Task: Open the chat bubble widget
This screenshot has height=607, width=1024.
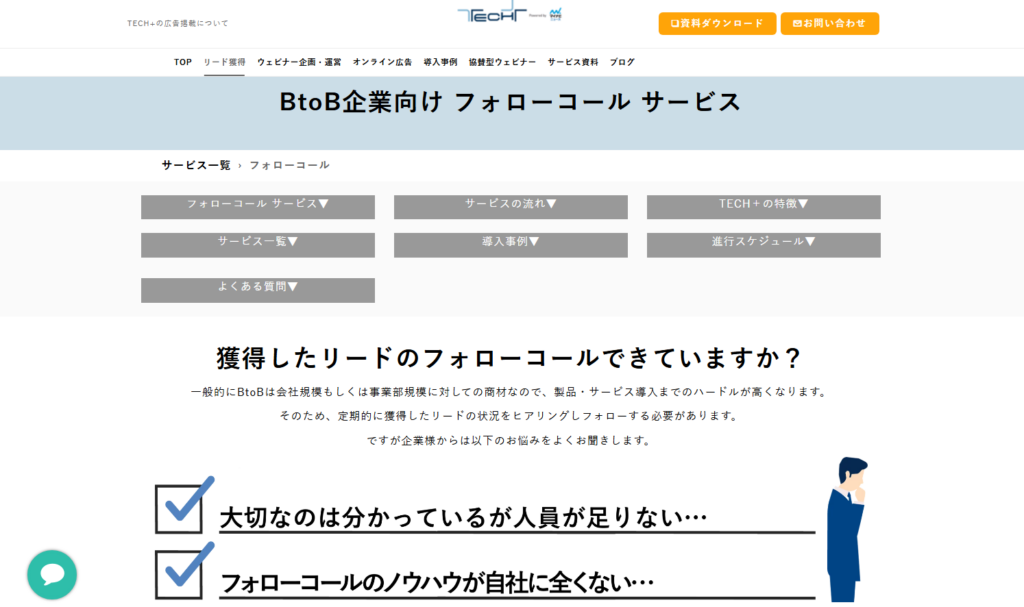Action: coord(52,575)
